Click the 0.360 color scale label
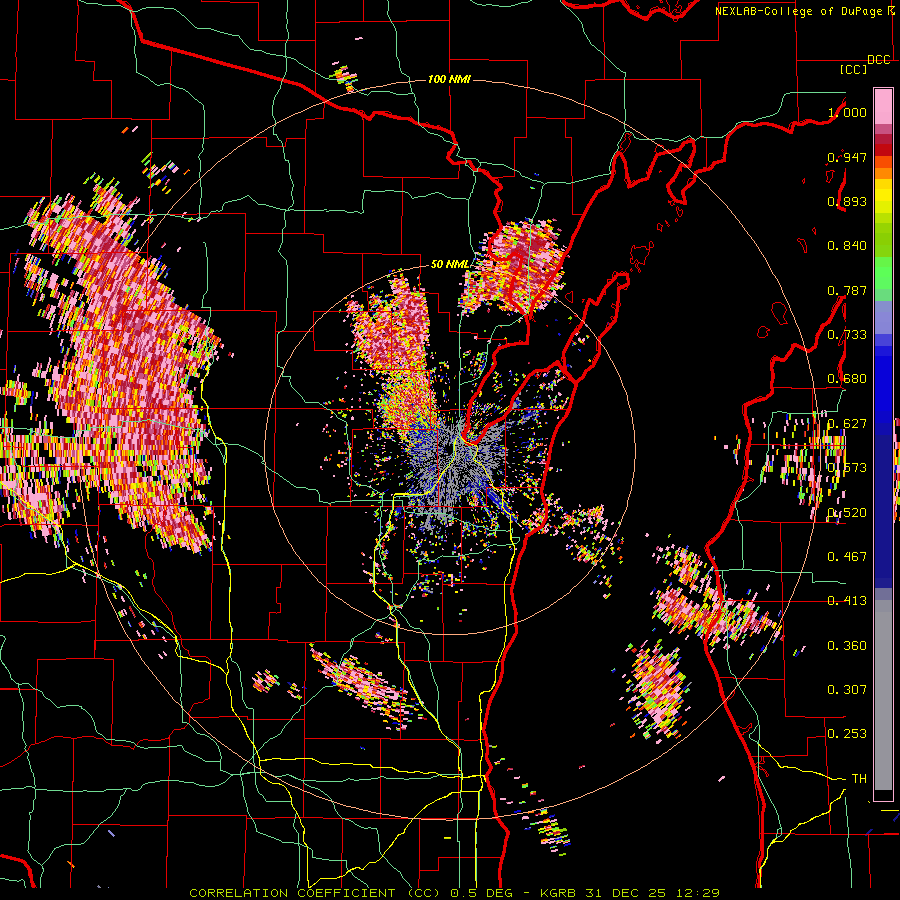Viewport: 900px width, 900px height. click(x=847, y=646)
